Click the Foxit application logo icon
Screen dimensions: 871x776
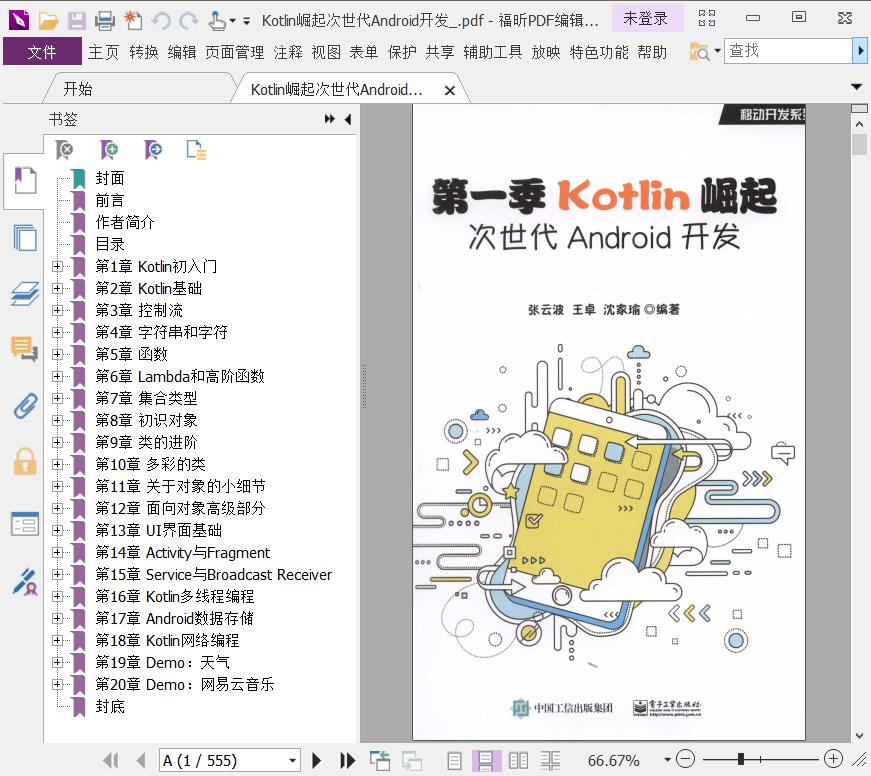19,20
